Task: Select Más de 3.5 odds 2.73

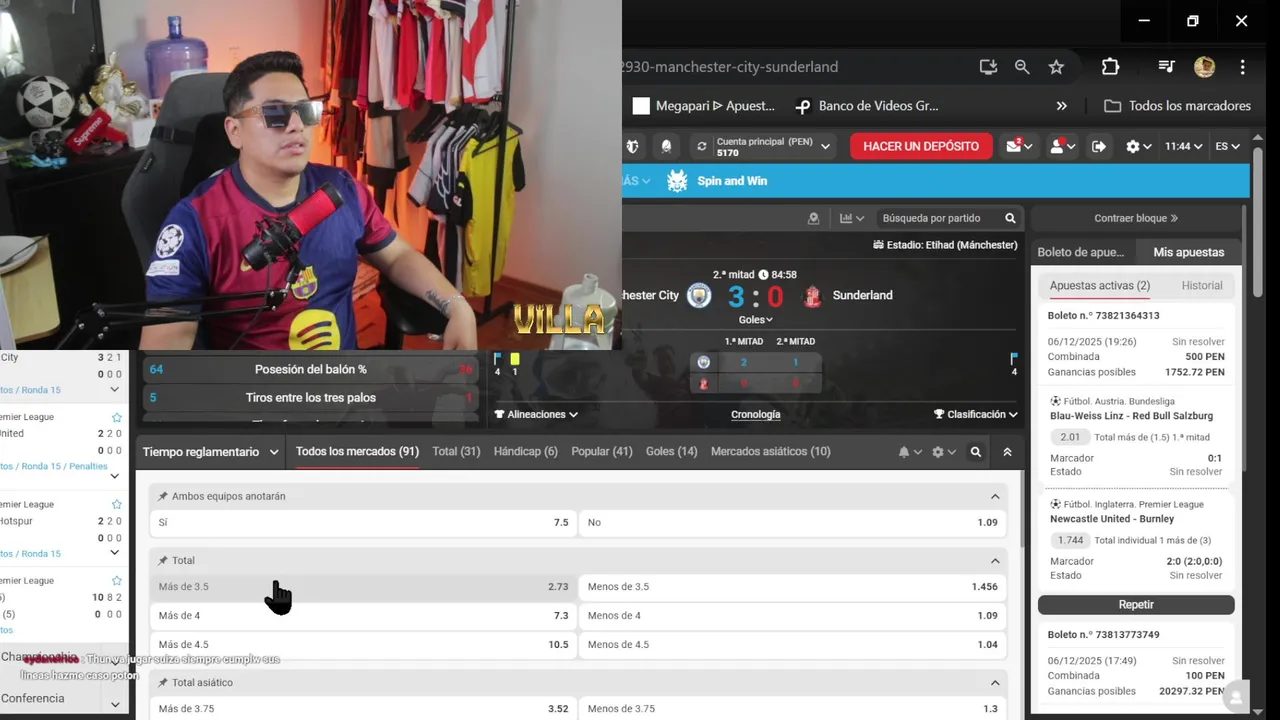Action: (363, 587)
